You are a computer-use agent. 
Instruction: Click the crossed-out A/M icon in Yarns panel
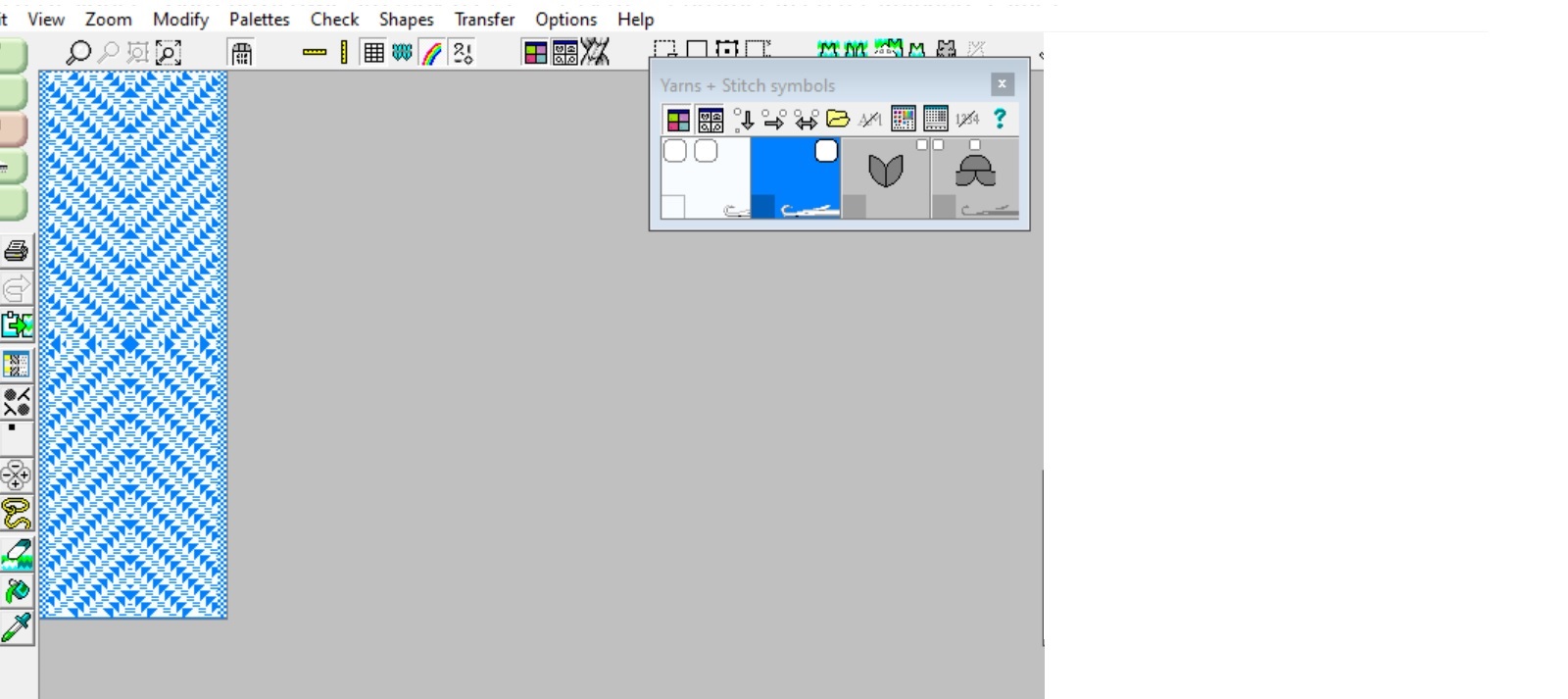pos(870,120)
